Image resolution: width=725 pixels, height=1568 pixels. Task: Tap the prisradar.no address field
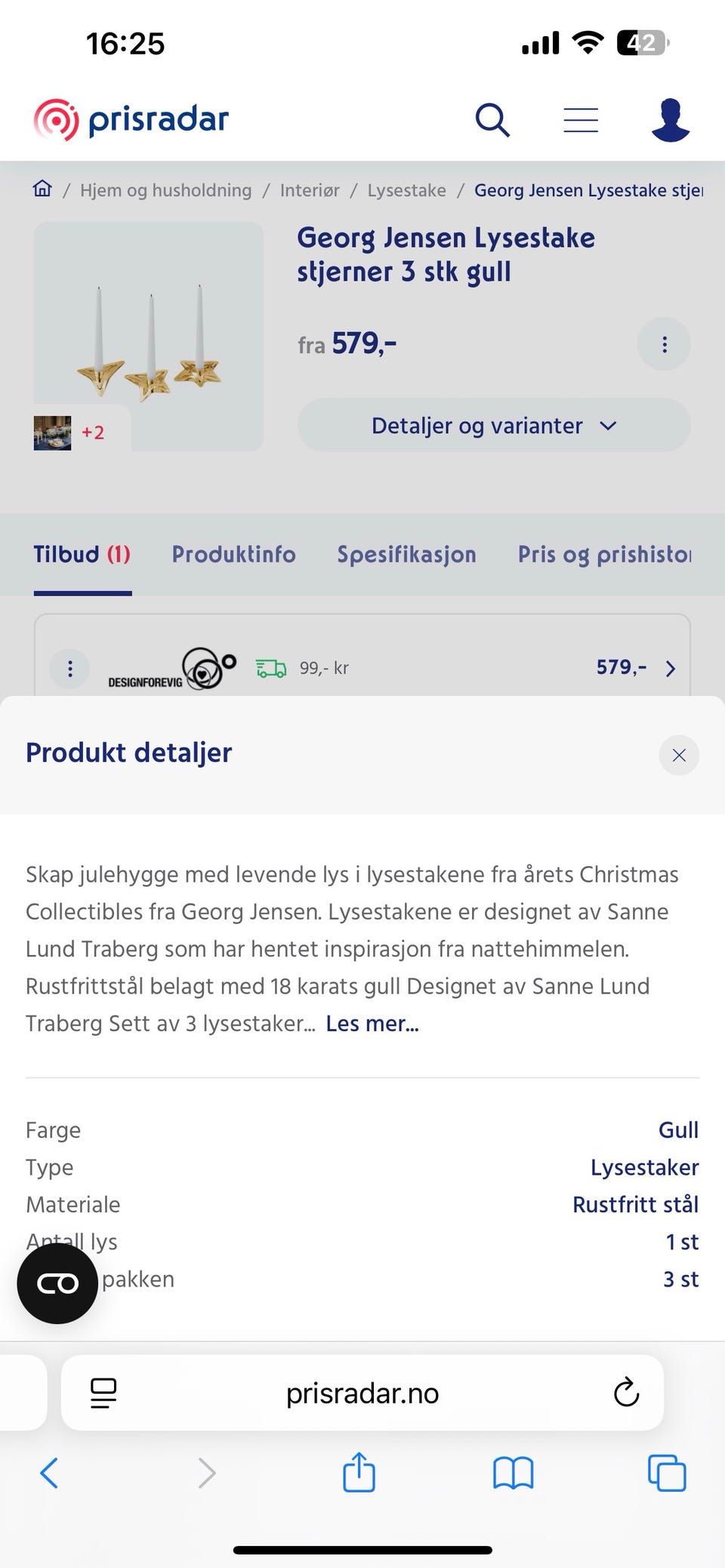pyautogui.click(x=362, y=1393)
